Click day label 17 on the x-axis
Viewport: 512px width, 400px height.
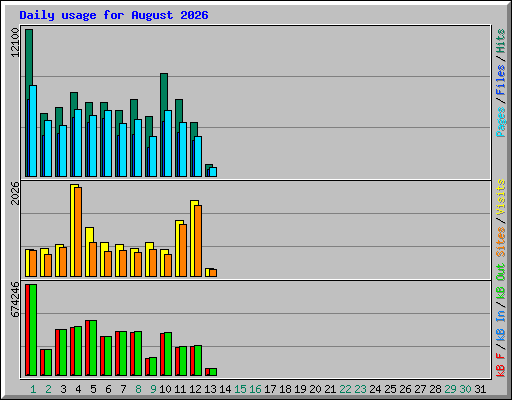click(270, 389)
